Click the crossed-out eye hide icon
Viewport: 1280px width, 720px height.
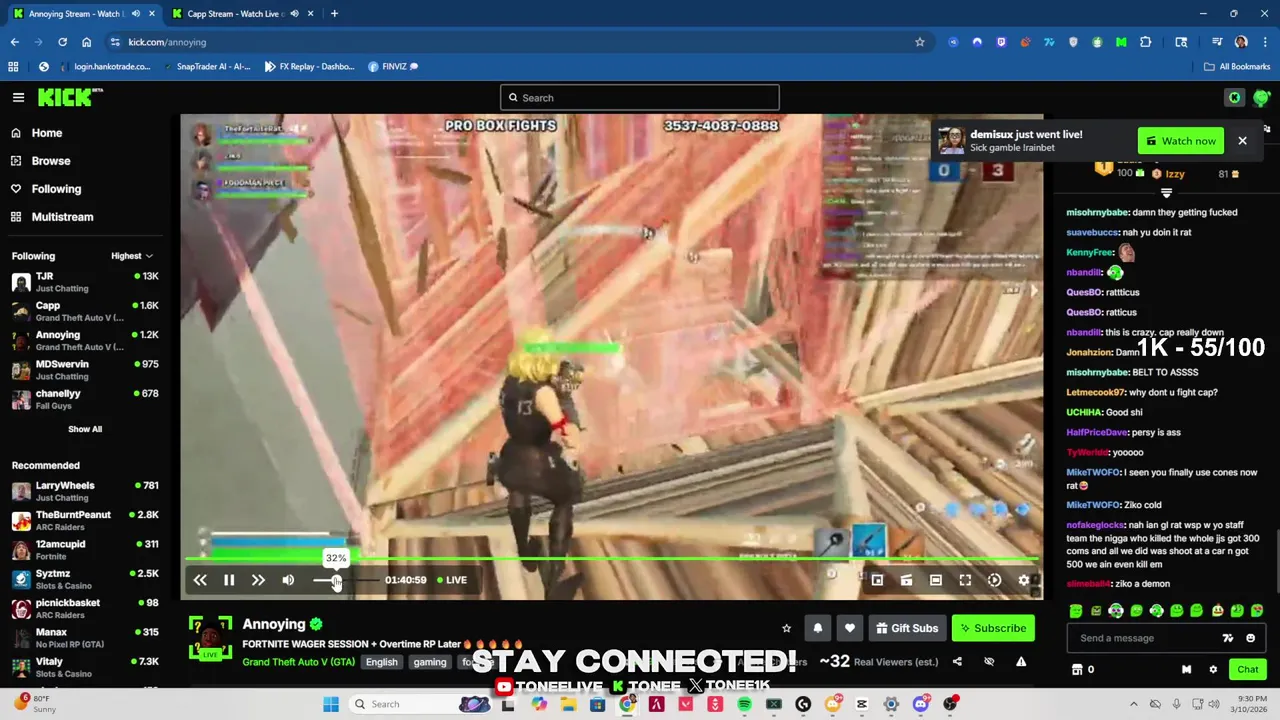[x=989, y=662]
